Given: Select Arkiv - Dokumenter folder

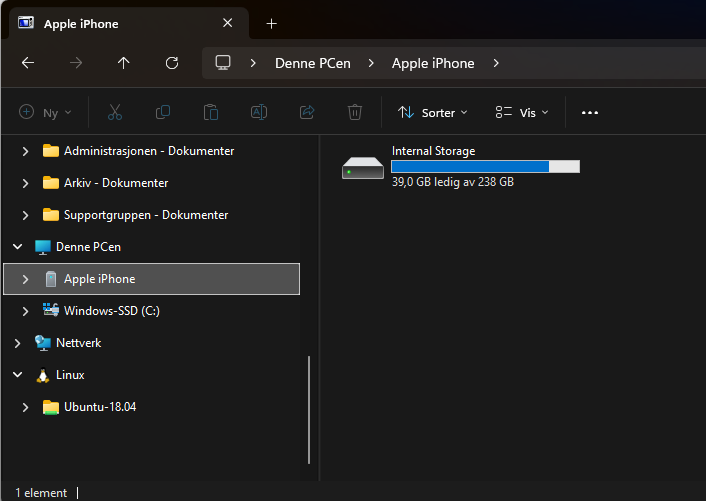Looking at the screenshot, I should [x=116, y=183].
